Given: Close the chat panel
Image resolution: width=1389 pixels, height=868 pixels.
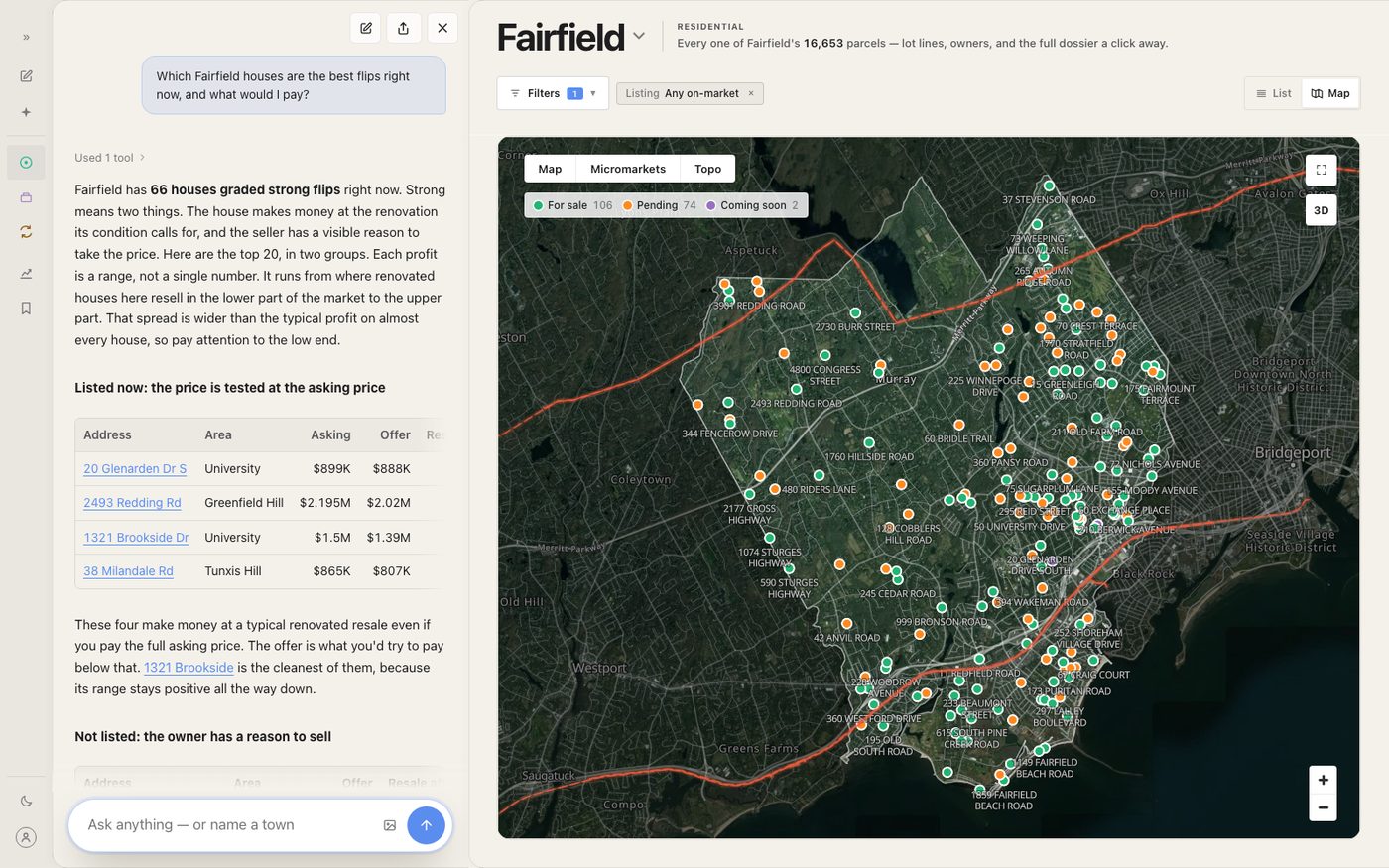Looking at the screenshot, I should click(x=442, y=28).
